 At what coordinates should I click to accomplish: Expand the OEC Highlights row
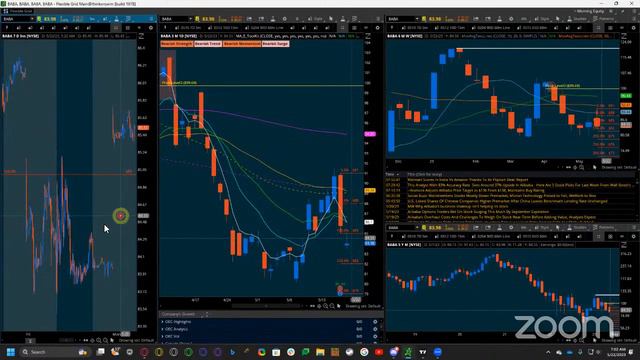point(162,322)
